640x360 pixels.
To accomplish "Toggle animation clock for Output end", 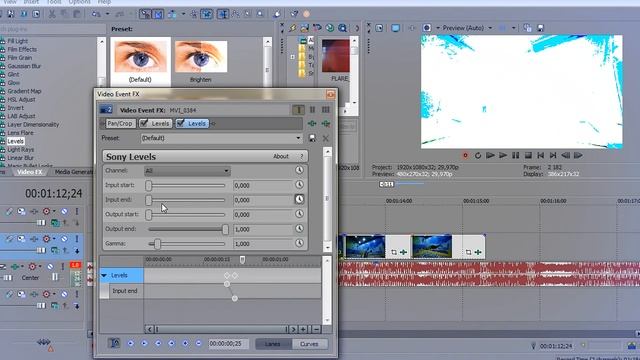I will pyautogui.click(x=299, y=229).
